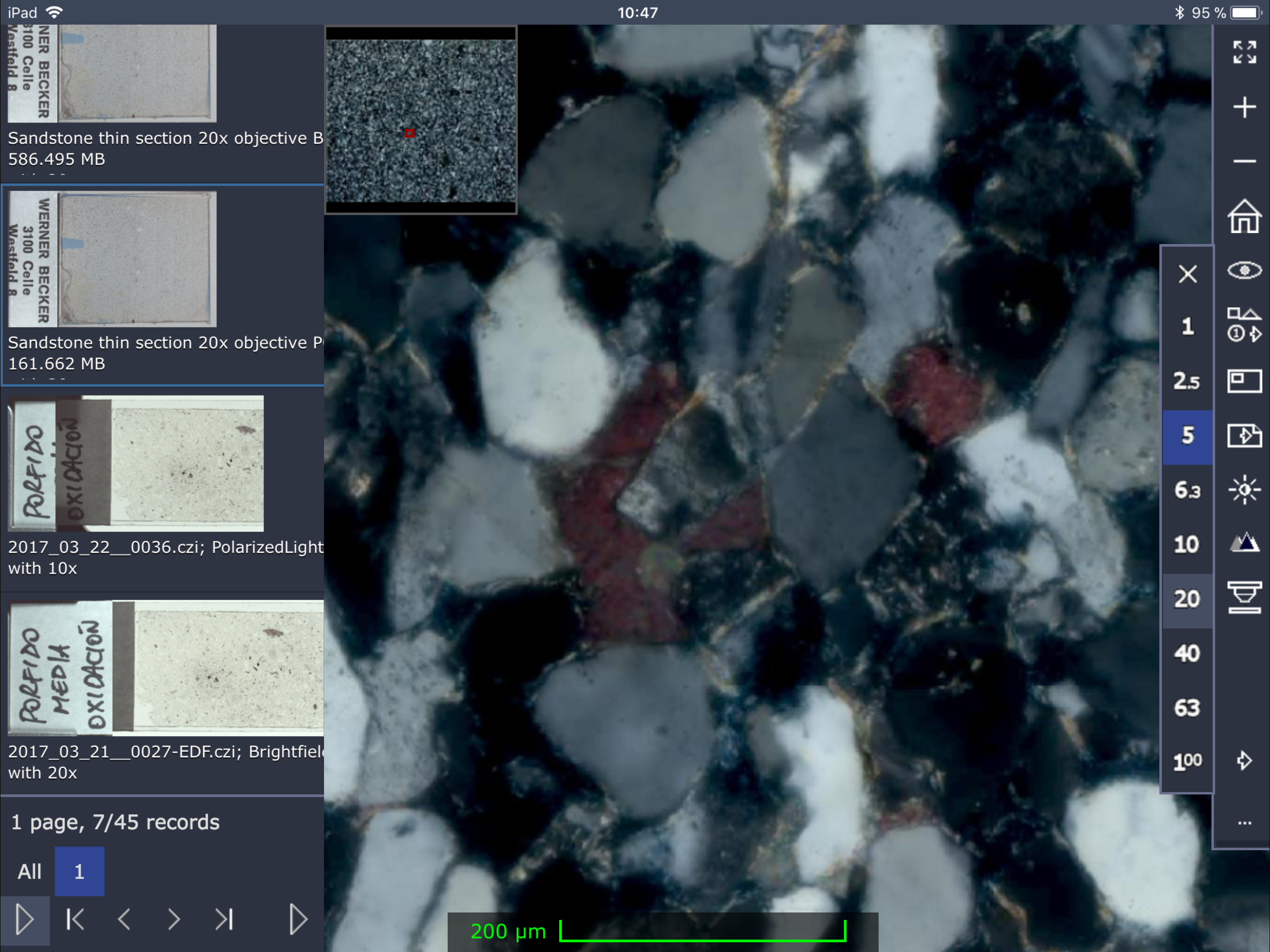Open the brightness sun icon settings

1244,490
